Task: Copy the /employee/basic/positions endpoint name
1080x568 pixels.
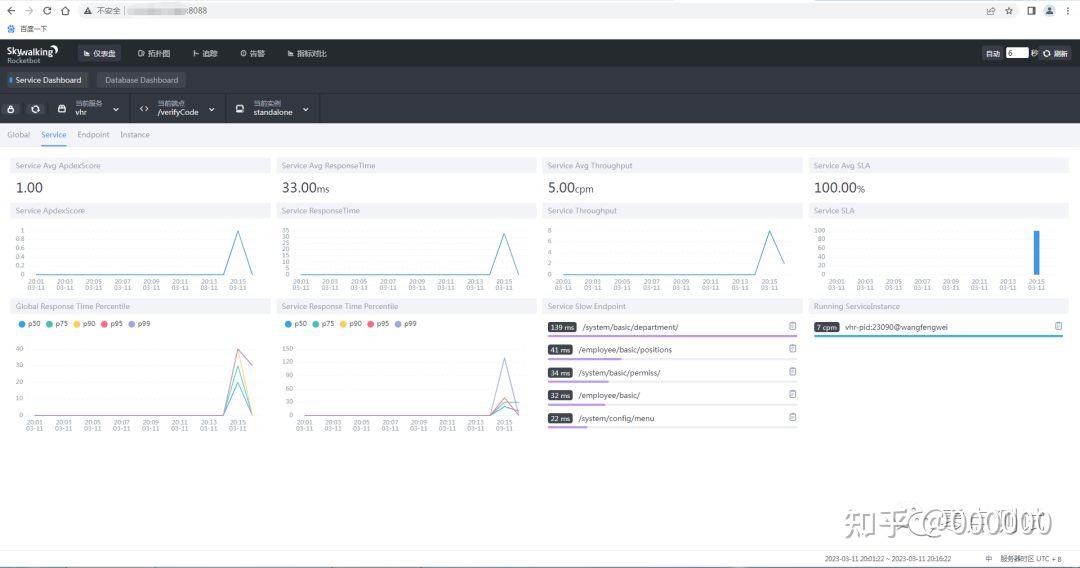Action: pos(792,349)
